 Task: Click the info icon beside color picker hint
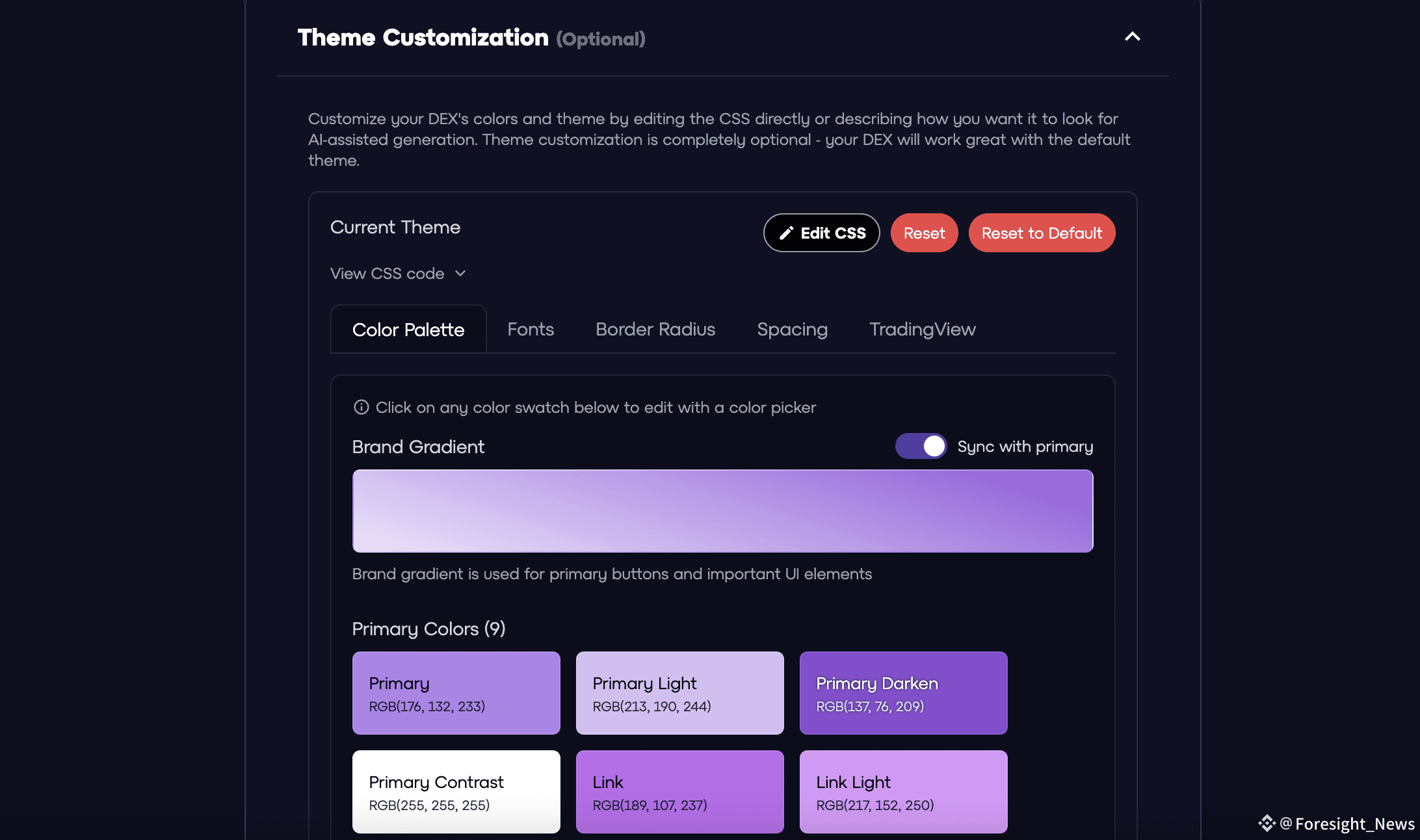point(361,407)
